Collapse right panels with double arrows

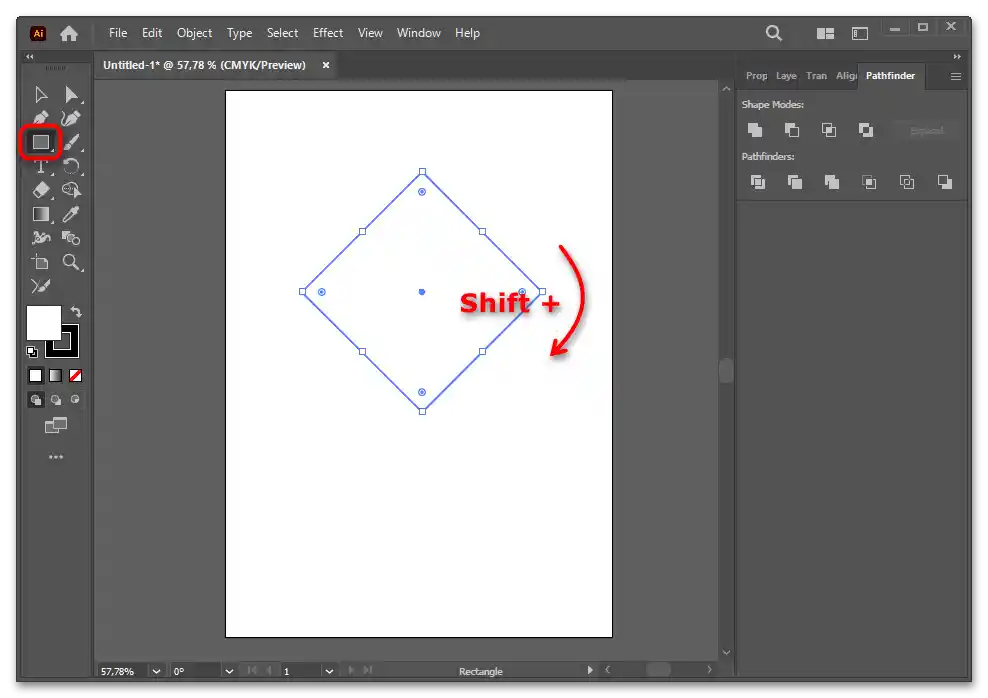[957, 57]
